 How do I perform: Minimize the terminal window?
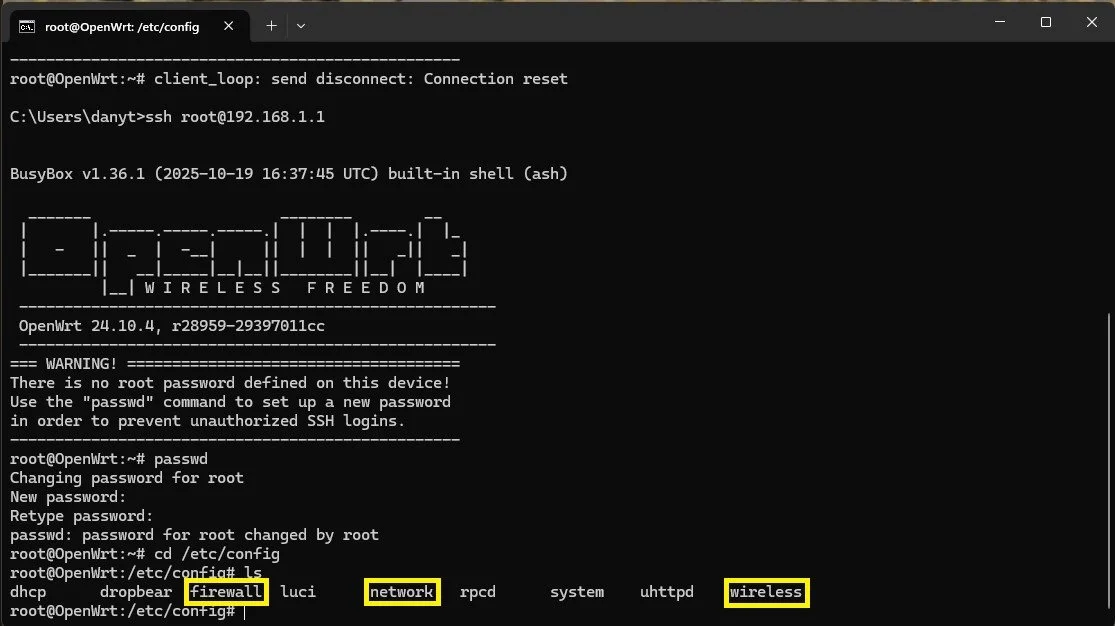[x=1000, y=22]
